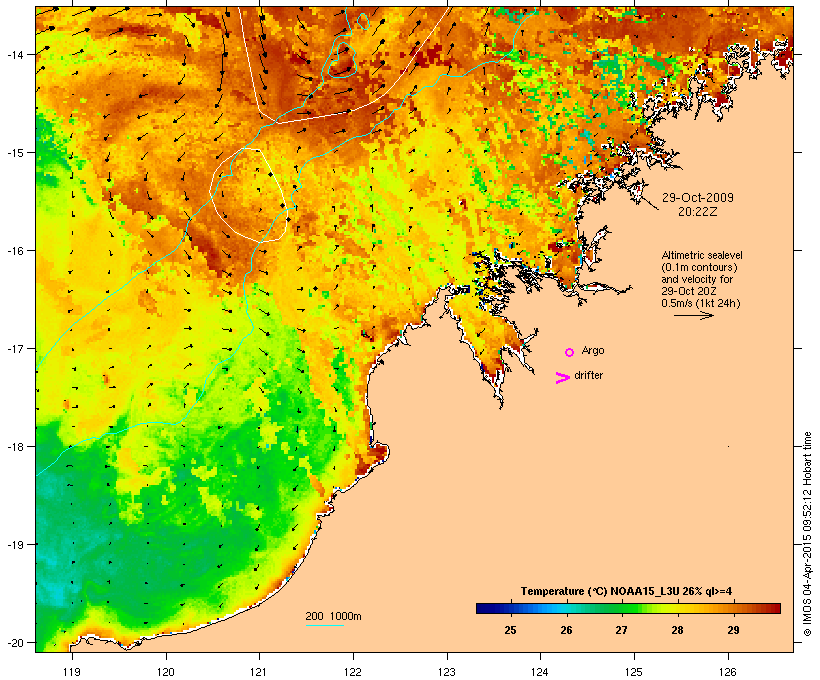Click the colorbar value 27
This screenshot has width=820, height=680.
(x=621, y=630)
